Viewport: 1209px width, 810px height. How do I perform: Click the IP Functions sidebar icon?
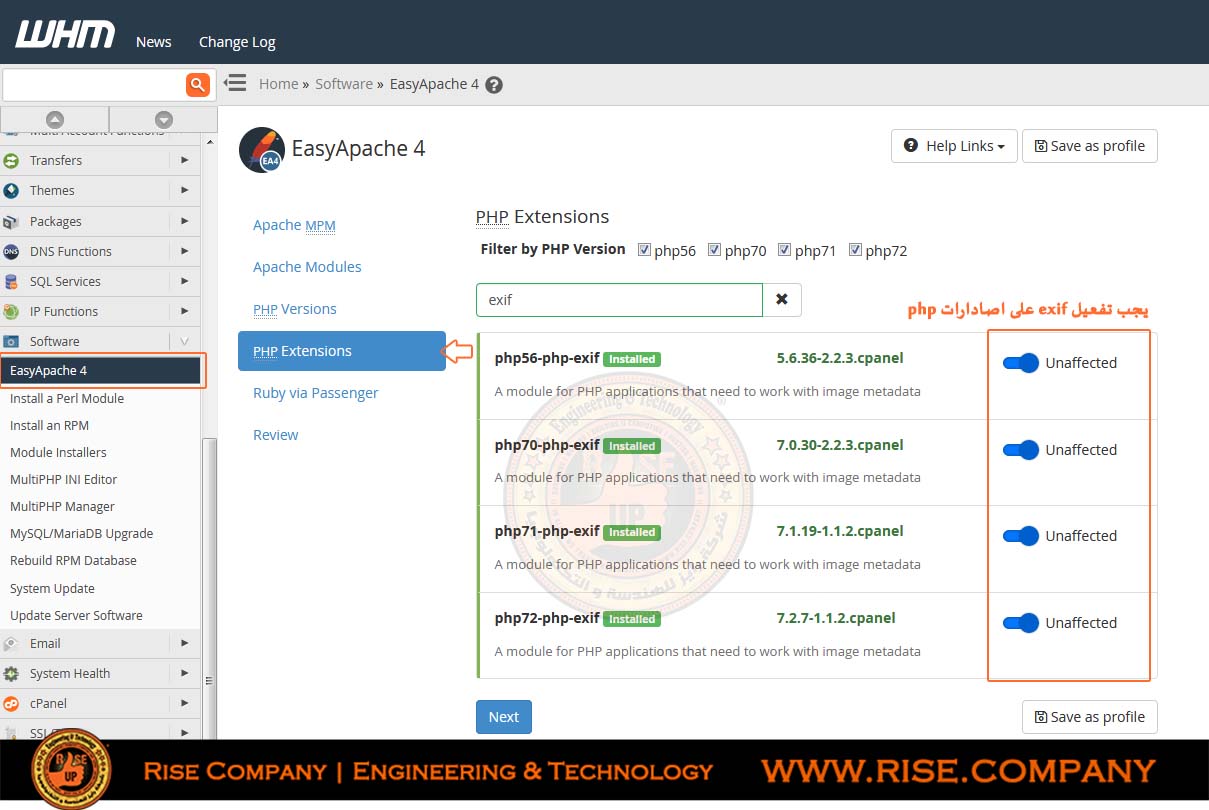[x=12, y=311]
